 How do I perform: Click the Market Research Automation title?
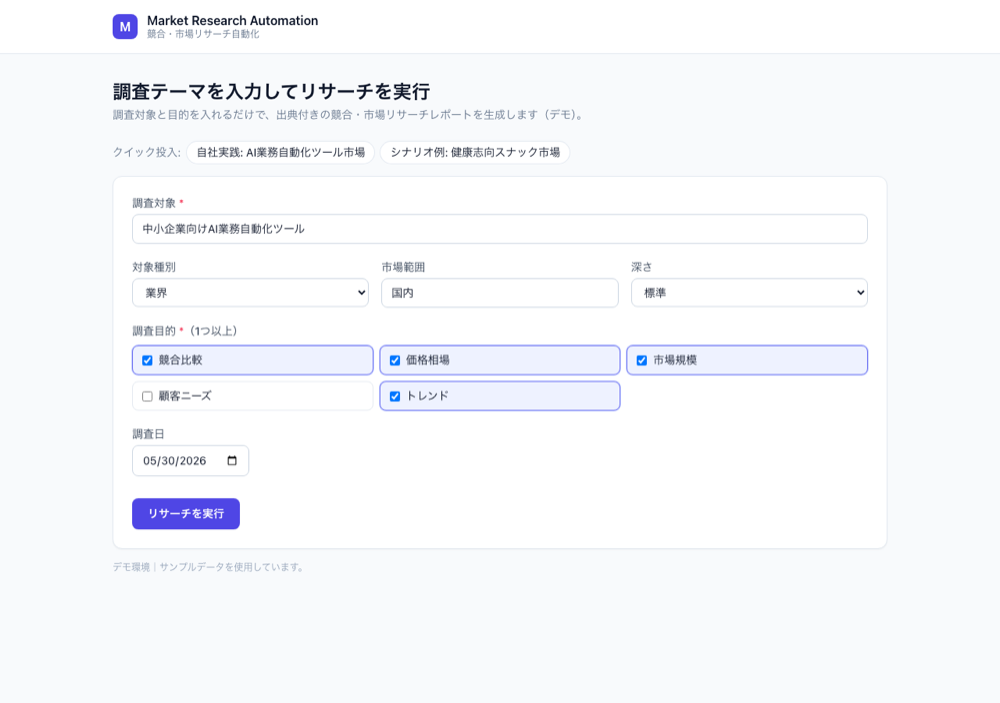click(x=233, y=20)
